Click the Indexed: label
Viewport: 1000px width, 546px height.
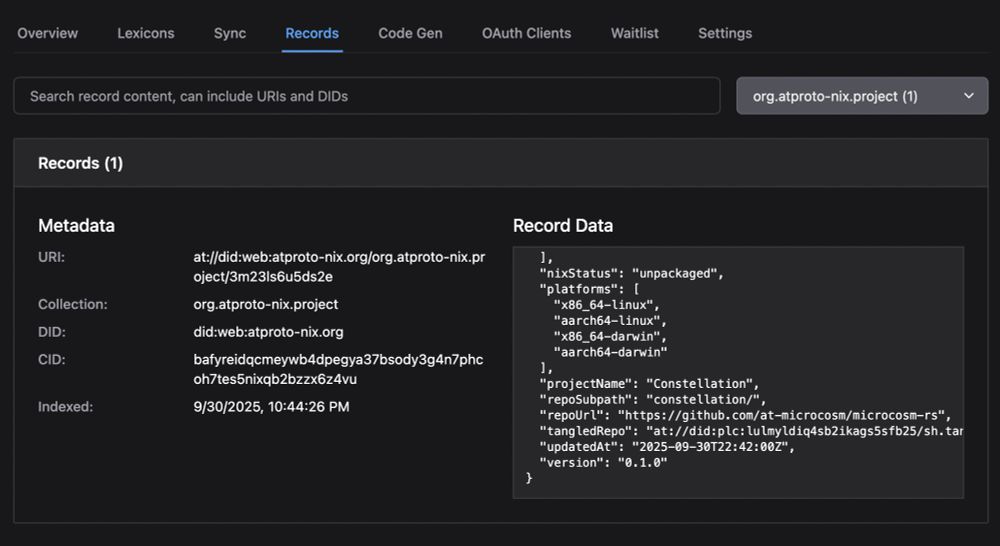tap(65, 407)
